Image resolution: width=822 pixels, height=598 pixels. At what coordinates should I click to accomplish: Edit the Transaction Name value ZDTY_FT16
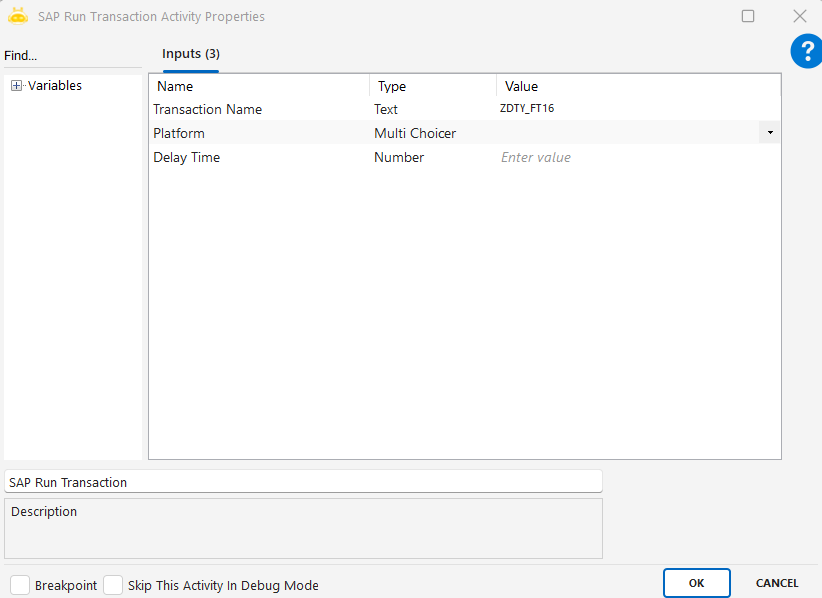(x=638, y=109)
